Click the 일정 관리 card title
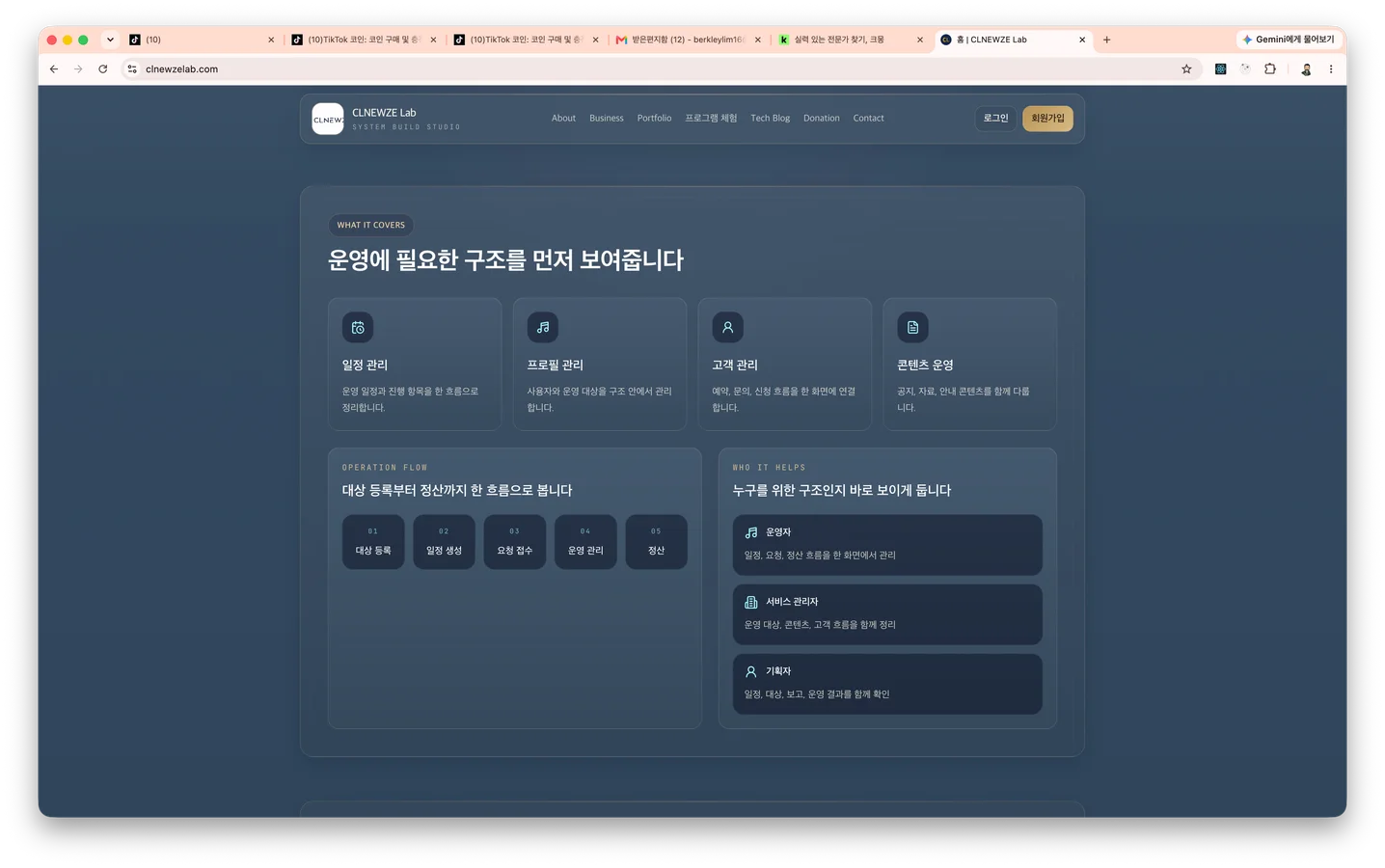The image size is (1385, 868). tap(365, 366)
